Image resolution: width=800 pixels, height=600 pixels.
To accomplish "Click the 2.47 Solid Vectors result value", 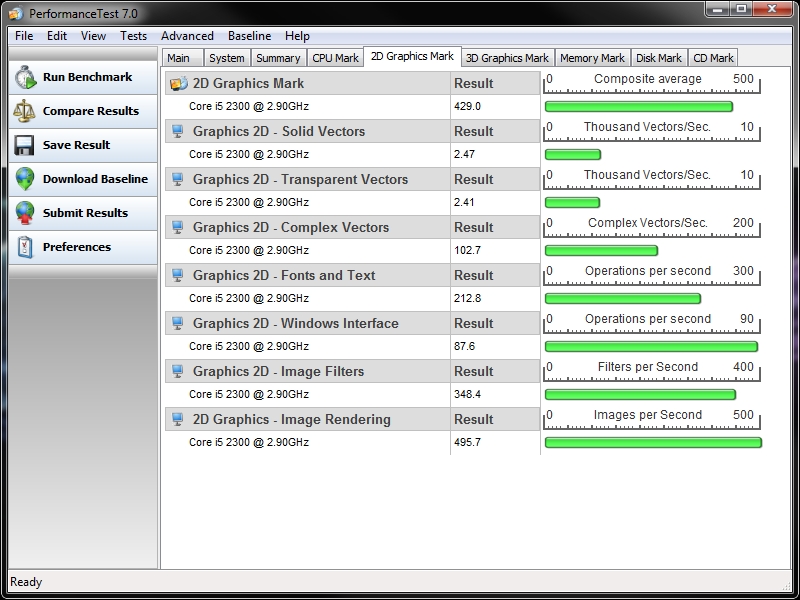I will click(x=464, y=154).
